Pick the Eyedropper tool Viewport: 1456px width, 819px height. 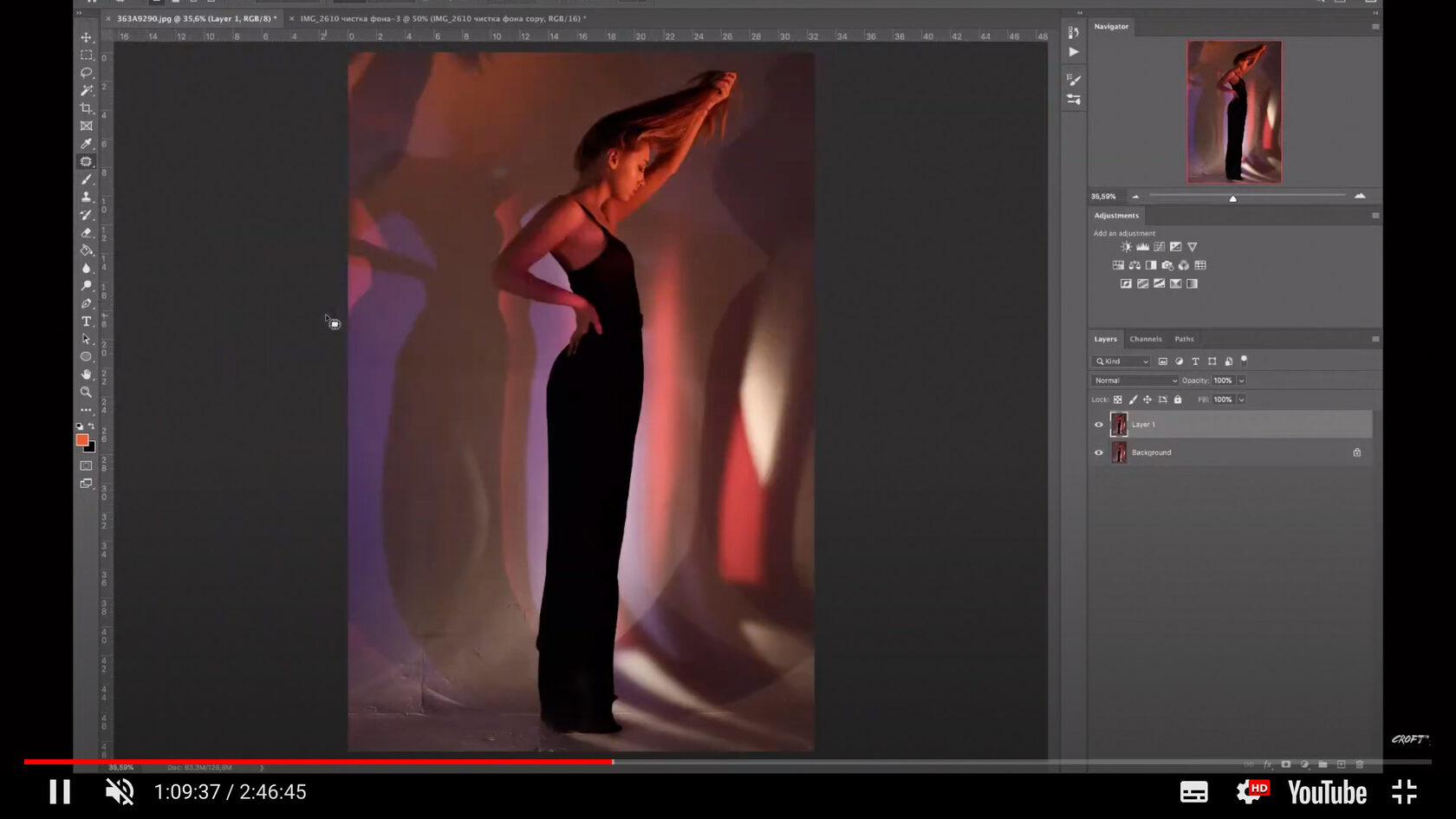point(87,144)
